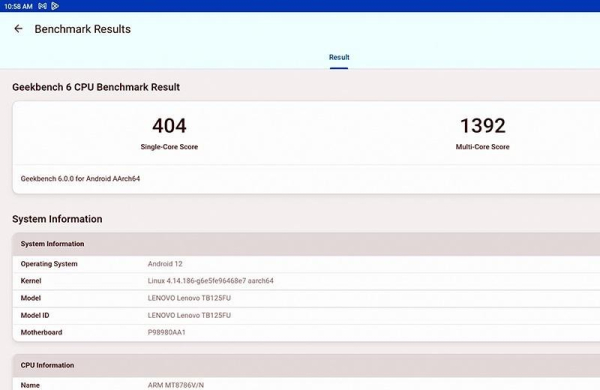Click the Geekbench 6 CPU Benchmark Result heading

point(96,87)
